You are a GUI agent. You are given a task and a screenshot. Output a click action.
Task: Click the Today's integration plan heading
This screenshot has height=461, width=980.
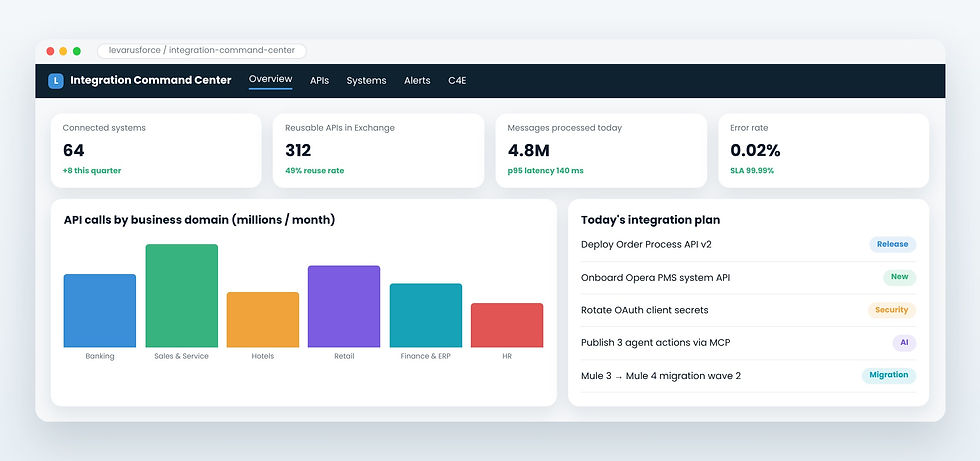tap(651, 220)
